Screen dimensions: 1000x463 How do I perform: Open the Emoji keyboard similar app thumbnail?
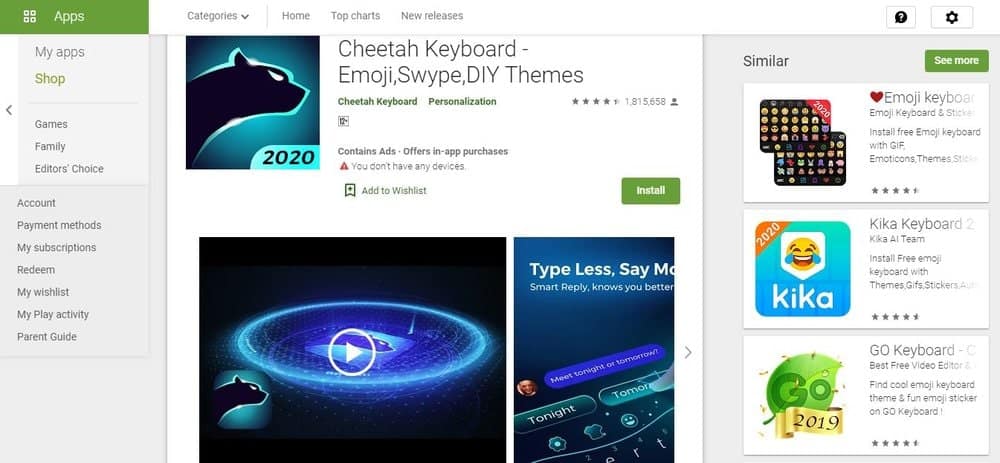(802, 142)
